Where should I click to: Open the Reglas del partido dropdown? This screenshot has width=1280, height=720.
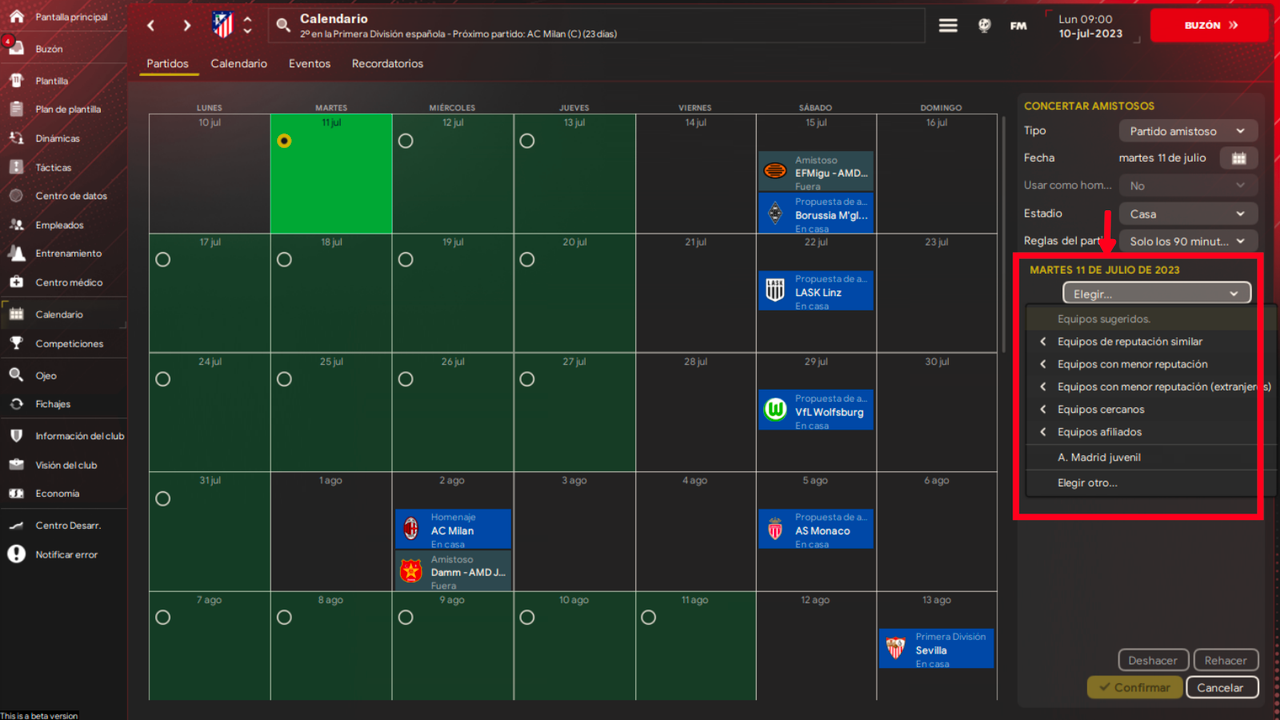point(1188,241)
